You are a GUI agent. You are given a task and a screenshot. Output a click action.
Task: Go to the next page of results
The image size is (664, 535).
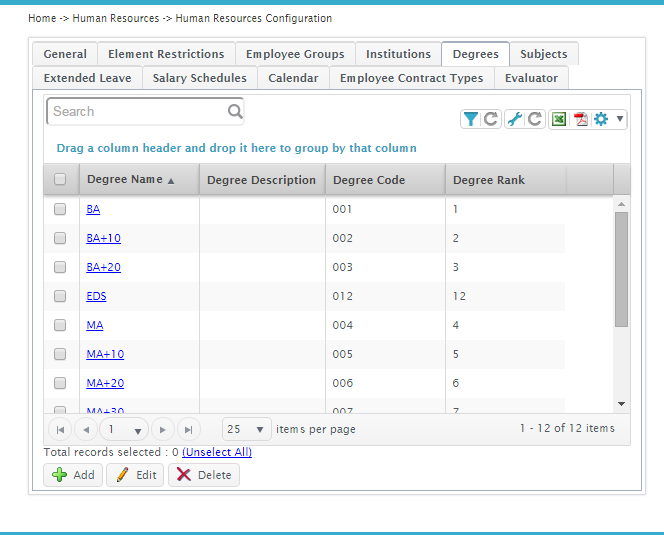pos(163,429)
